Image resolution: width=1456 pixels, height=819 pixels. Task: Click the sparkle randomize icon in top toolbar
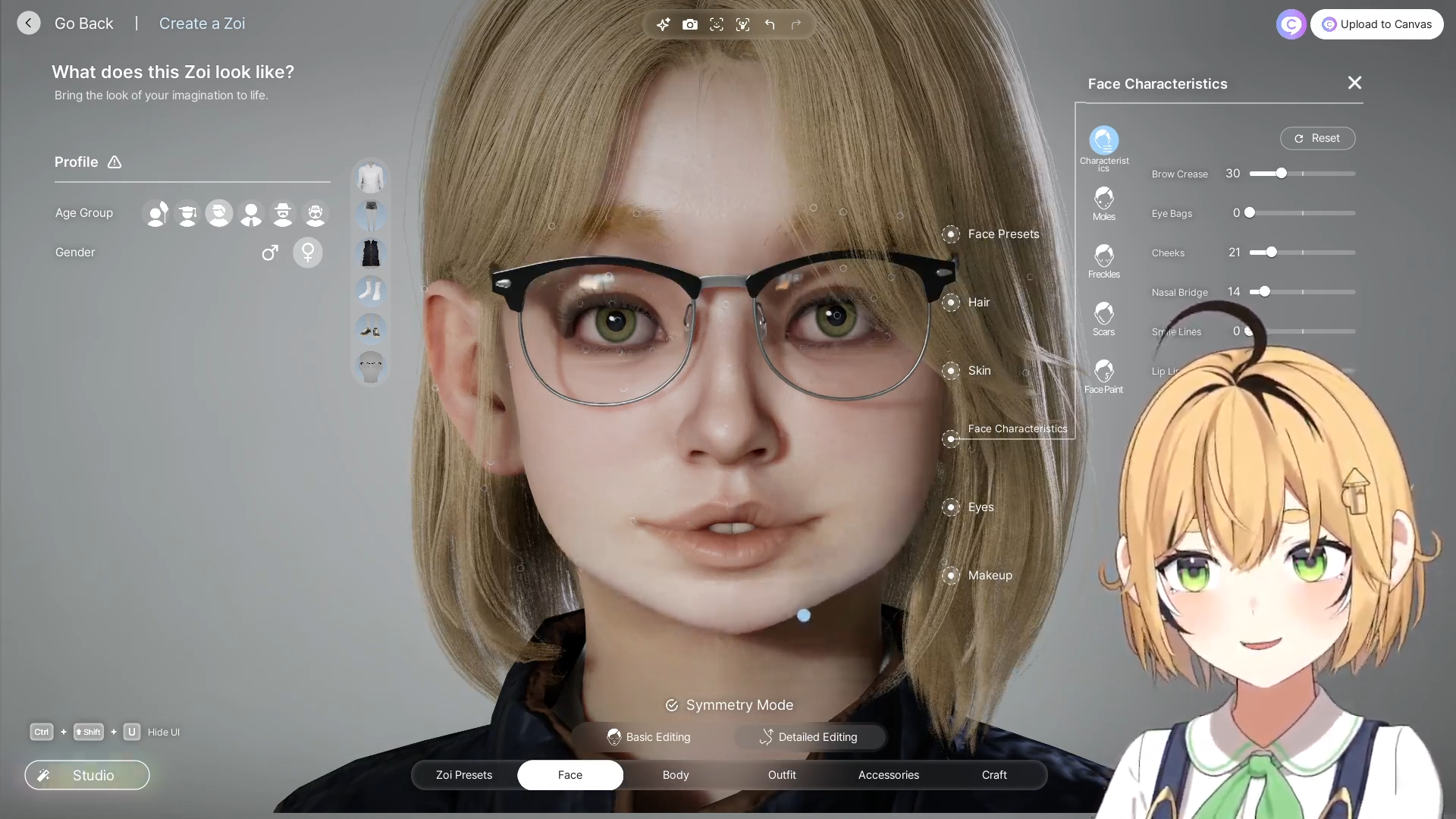click(663, 24)
